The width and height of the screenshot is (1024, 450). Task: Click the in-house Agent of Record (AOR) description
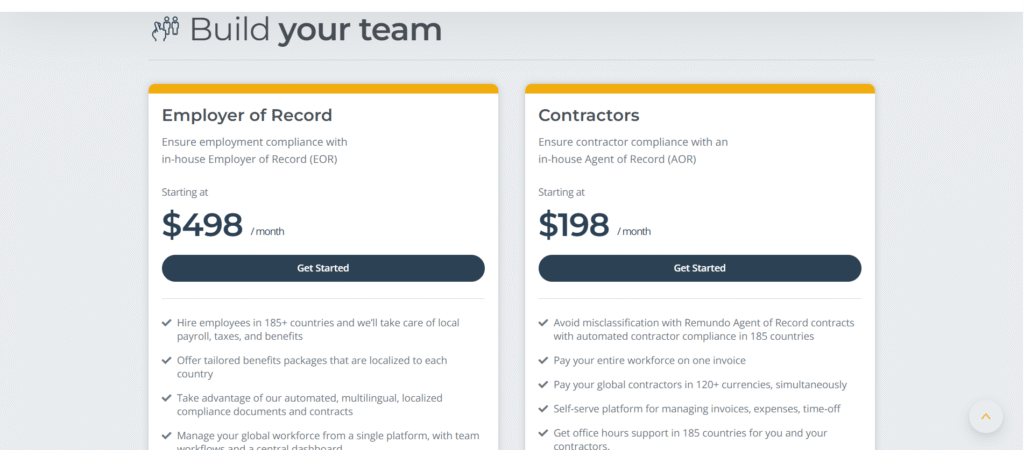[x=617, y=159]
